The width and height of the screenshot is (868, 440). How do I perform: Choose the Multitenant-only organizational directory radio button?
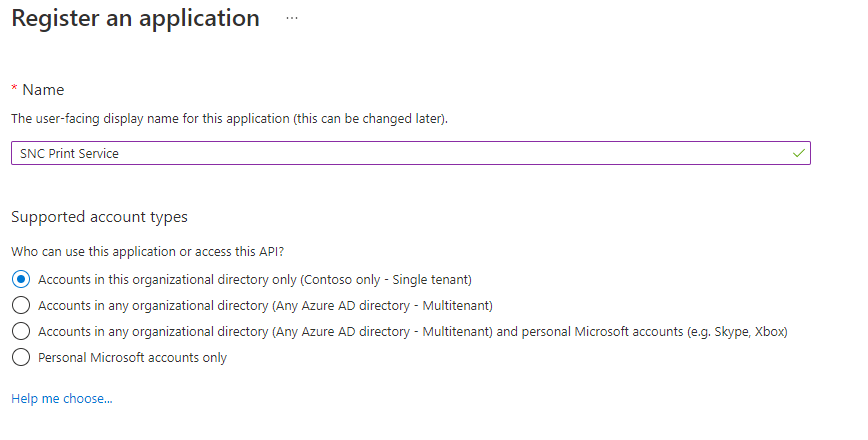20,305
